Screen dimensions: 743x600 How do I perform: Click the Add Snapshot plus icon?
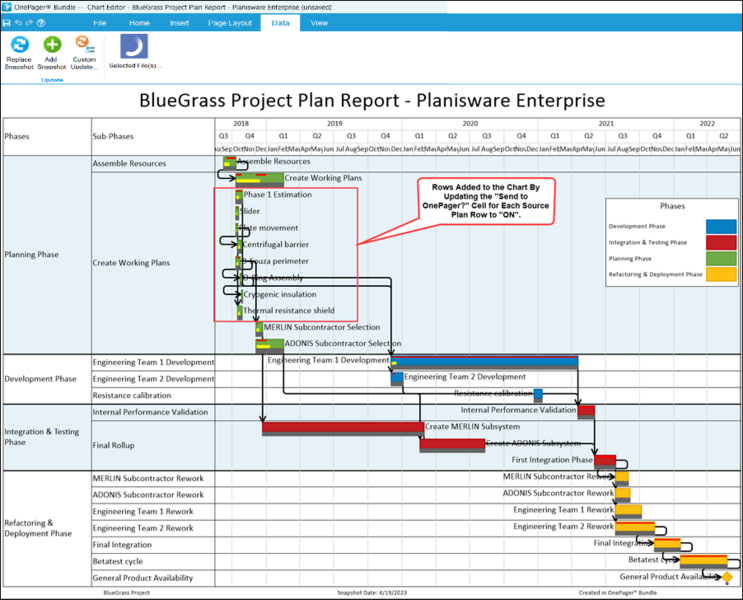[52, 45]
